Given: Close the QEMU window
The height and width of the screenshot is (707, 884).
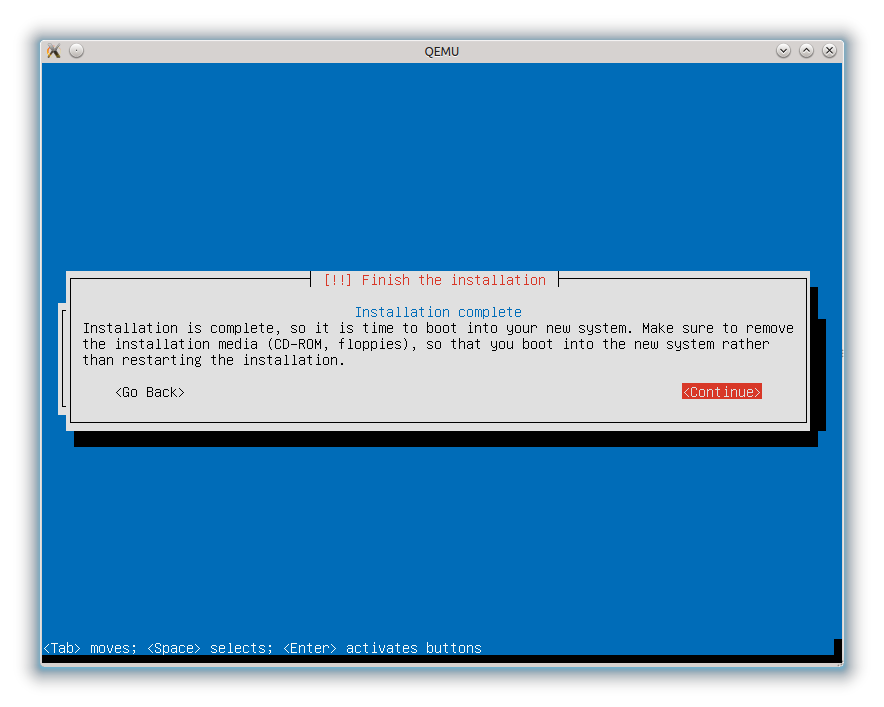Looking at the screenshot, I should pos(829,51).
